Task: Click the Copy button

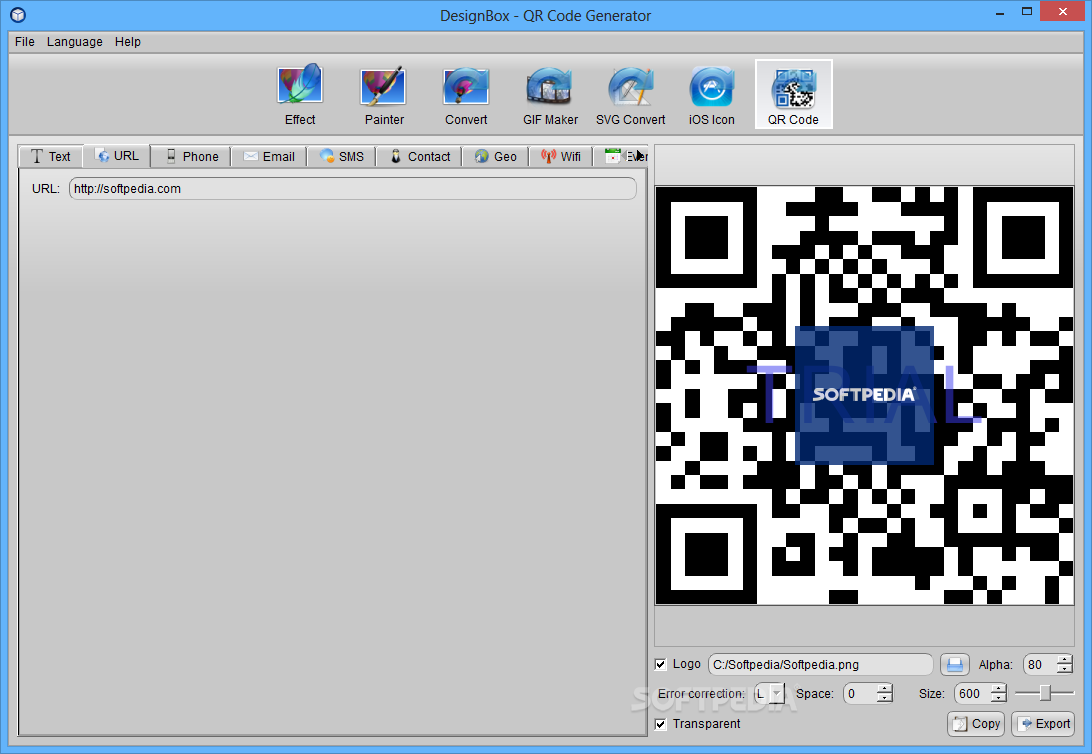Action: (976, 724)
